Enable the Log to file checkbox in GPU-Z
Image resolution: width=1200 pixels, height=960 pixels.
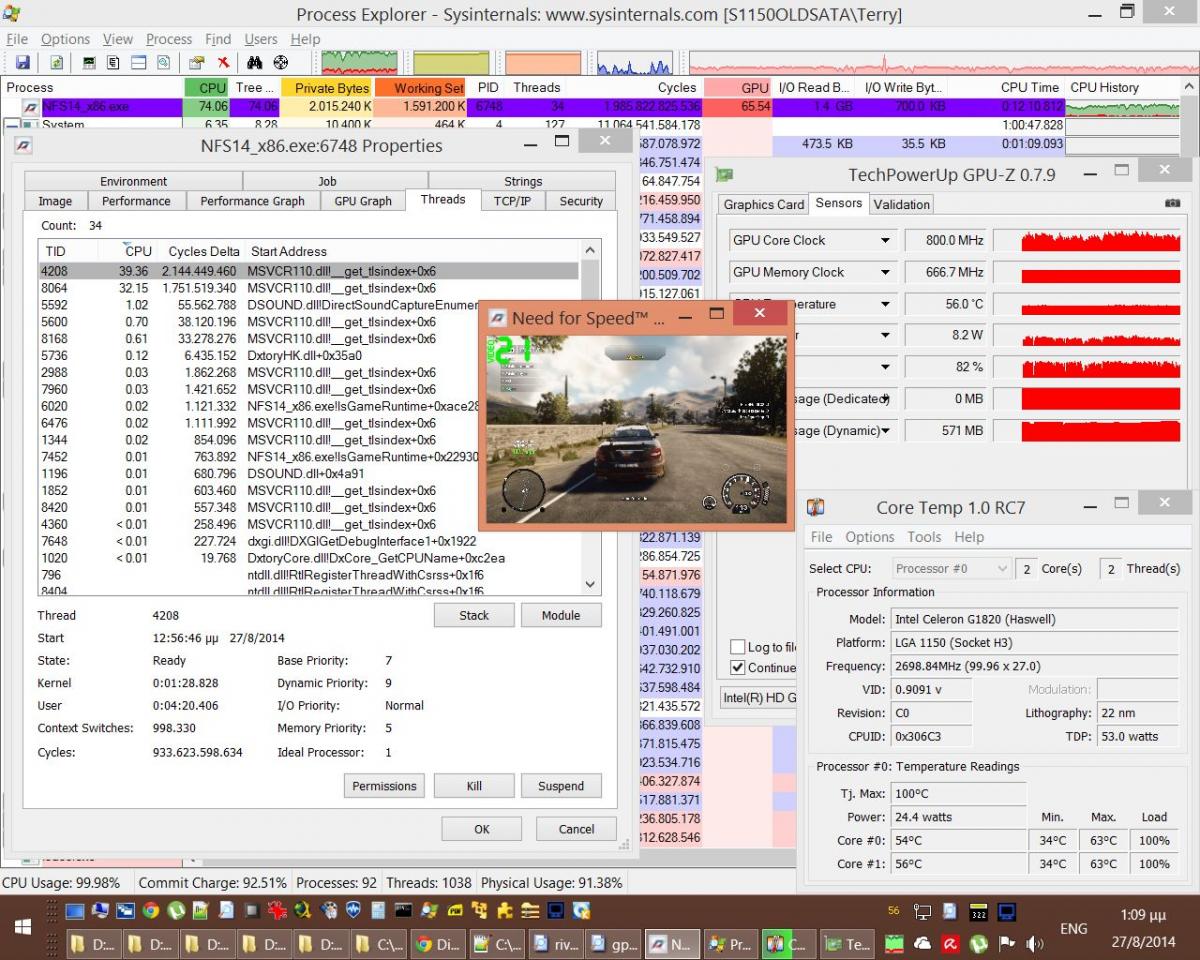(738, 646)
